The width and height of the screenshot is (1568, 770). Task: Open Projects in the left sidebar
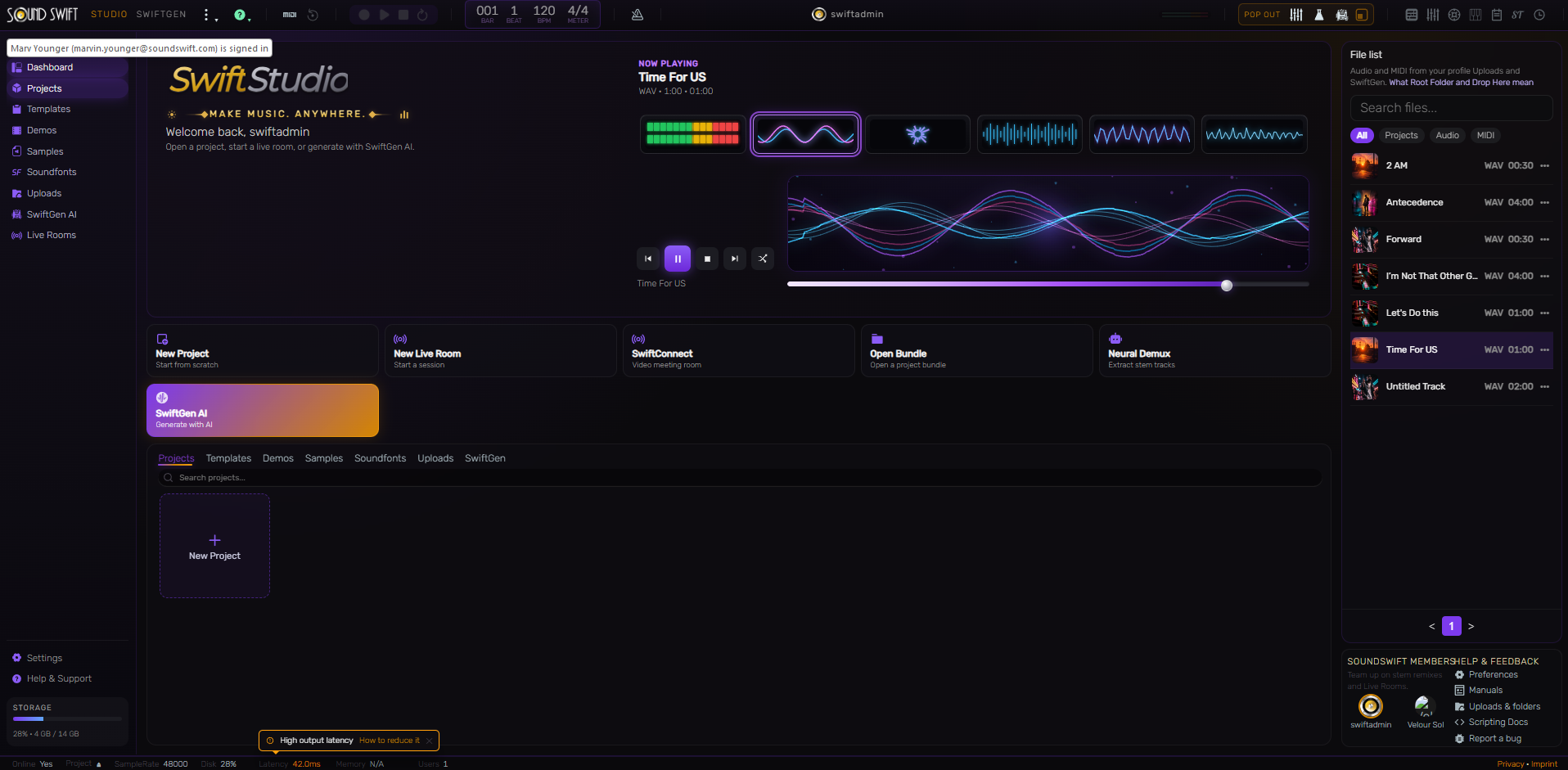click(67, 88)
